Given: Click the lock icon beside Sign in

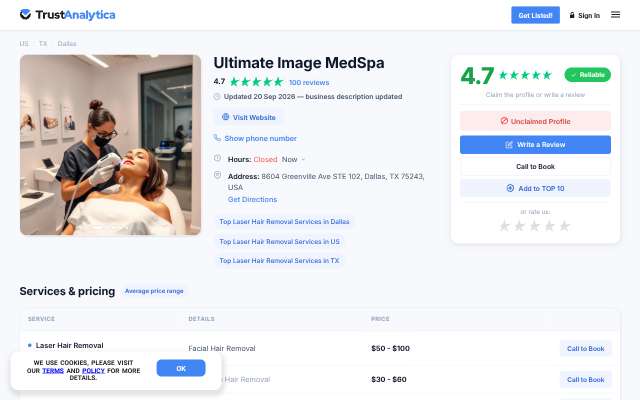Looking at the screenshot, I should 572,15.
